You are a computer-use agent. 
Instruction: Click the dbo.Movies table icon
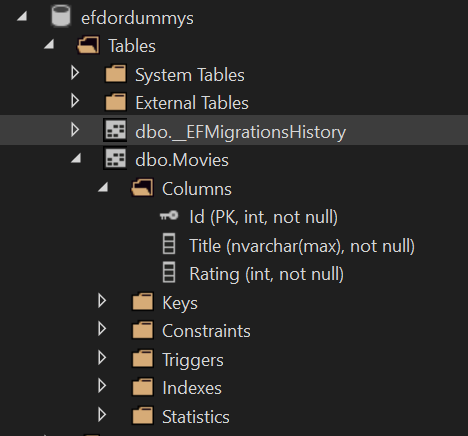115,158
